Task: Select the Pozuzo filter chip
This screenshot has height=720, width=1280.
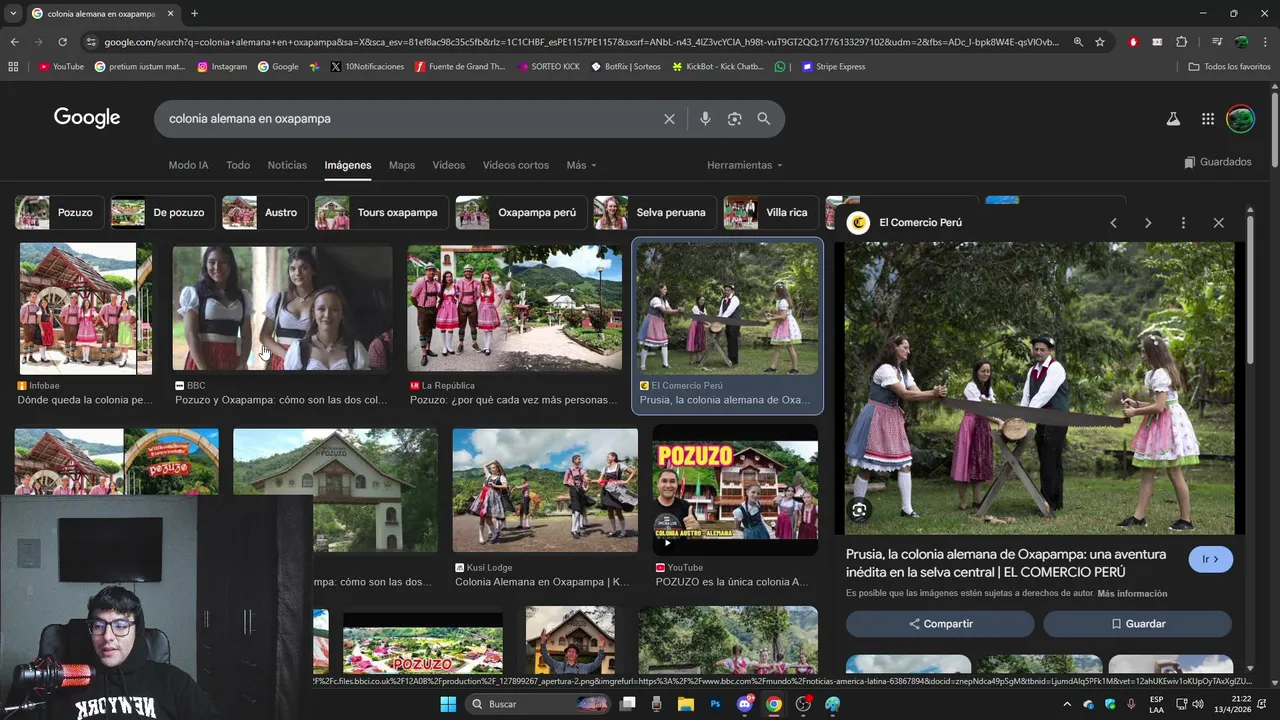Action: (x=57, y=212)
